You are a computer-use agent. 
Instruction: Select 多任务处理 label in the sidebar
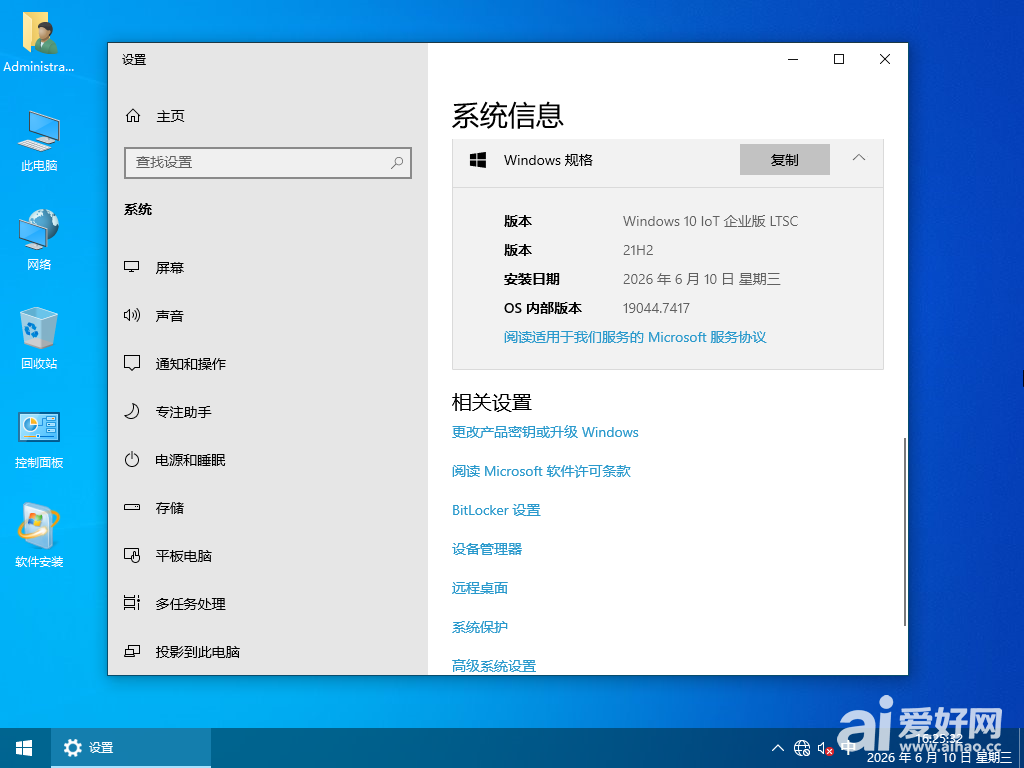pyautogui.click(x=191, y=604)
